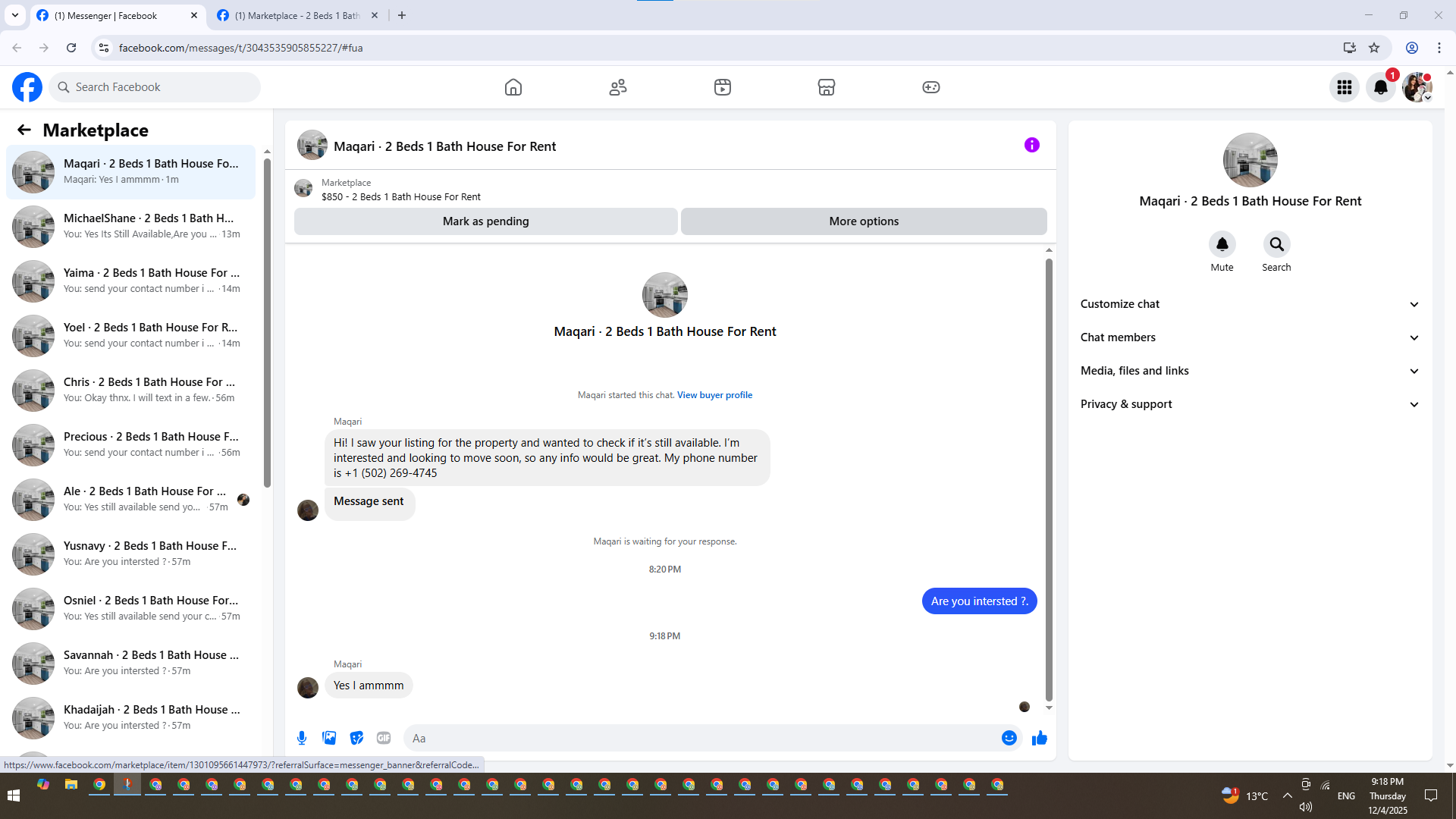Toggle the conversation information panel icon

click(1031, 145)
